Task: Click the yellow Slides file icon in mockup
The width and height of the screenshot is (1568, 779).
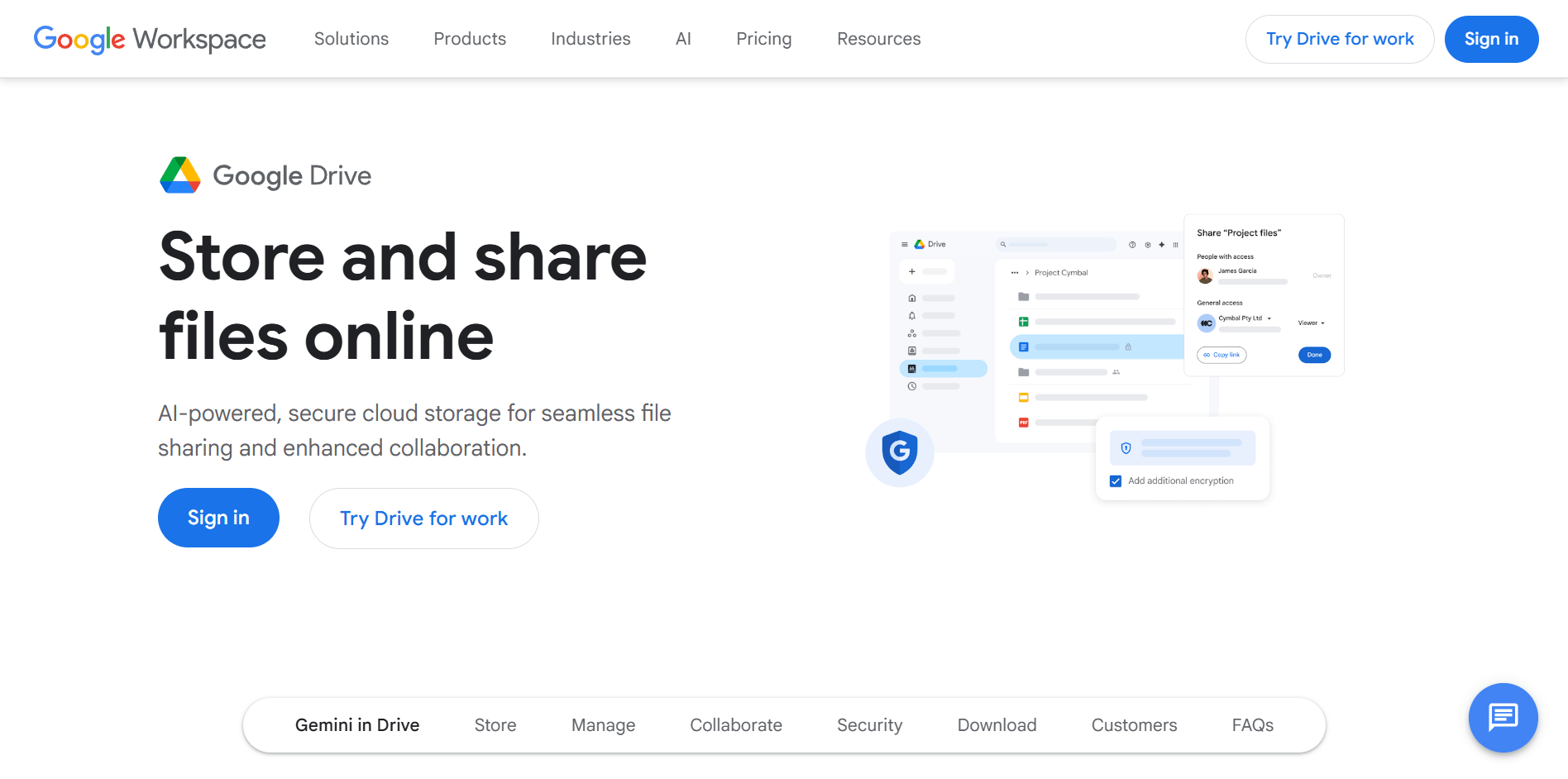Action: coord(1024,398)
